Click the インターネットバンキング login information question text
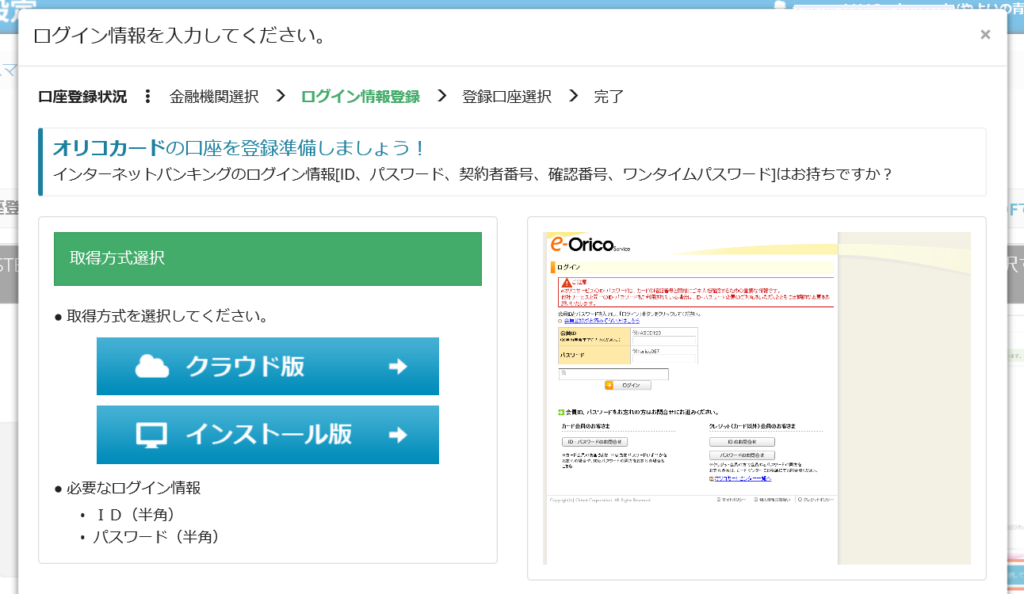This screenshot has height=594, width=1024. point(472,174)
